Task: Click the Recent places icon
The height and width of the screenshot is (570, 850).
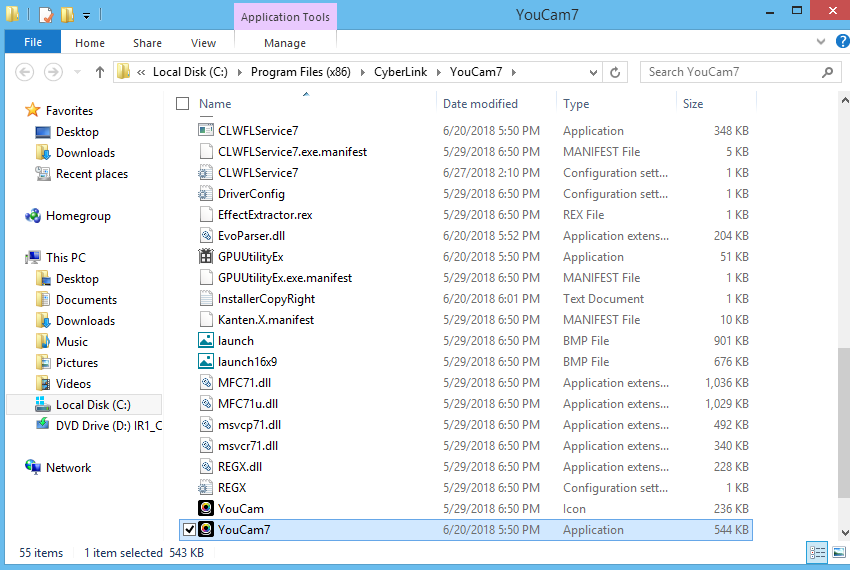Action: pyautogui.click(x=42, y=173)
